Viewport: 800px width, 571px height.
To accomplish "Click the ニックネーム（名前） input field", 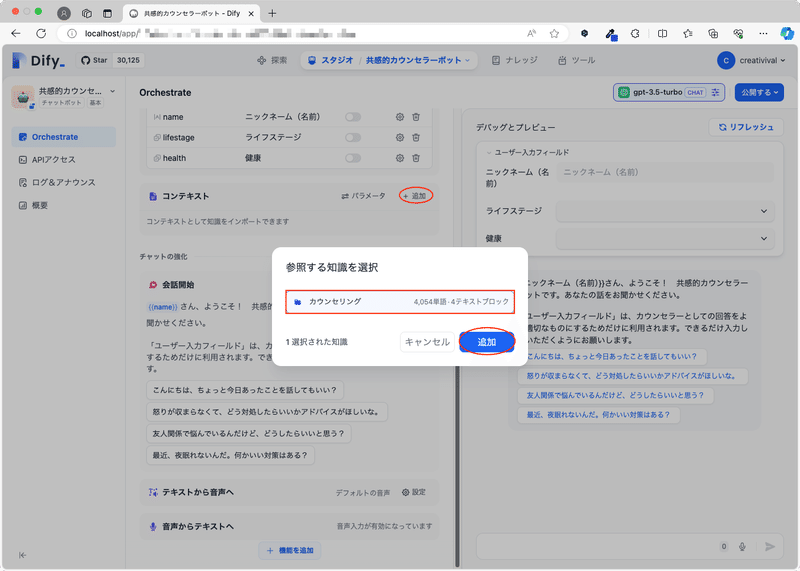I will [x=665, y=172].
